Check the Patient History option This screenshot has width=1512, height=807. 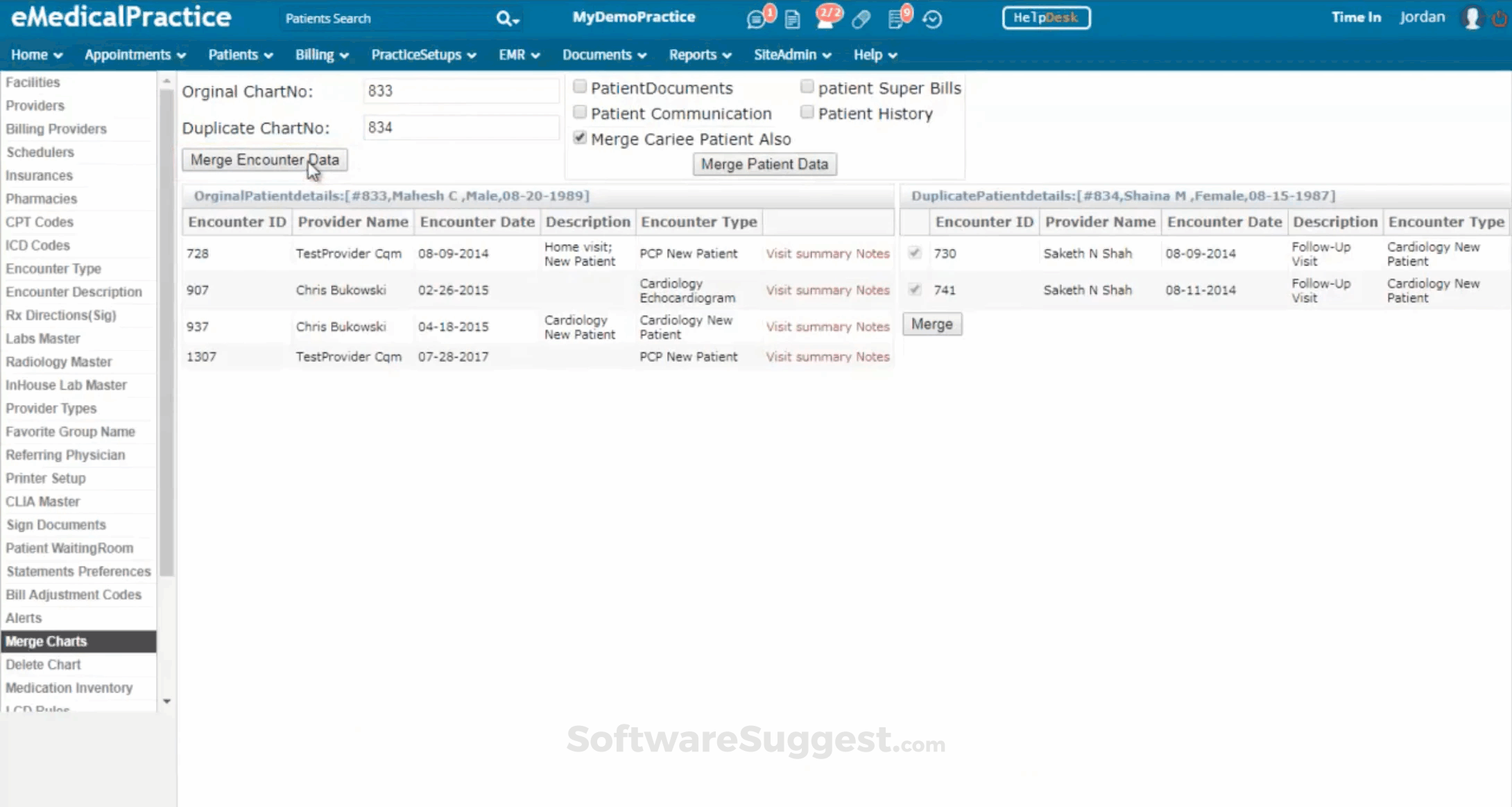pos(807,112)
